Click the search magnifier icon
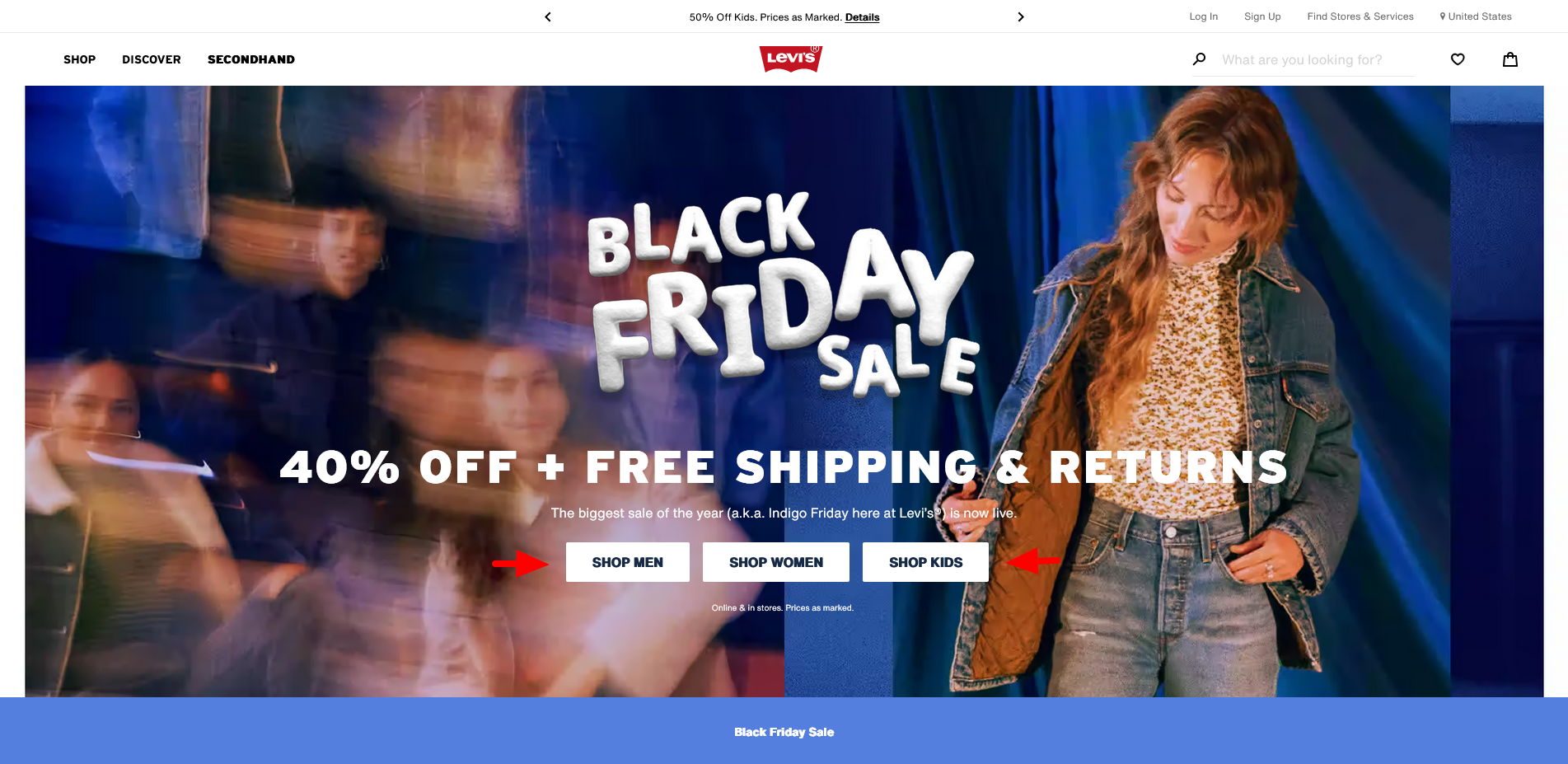 pyautogui.click(x=1200, y=59)
